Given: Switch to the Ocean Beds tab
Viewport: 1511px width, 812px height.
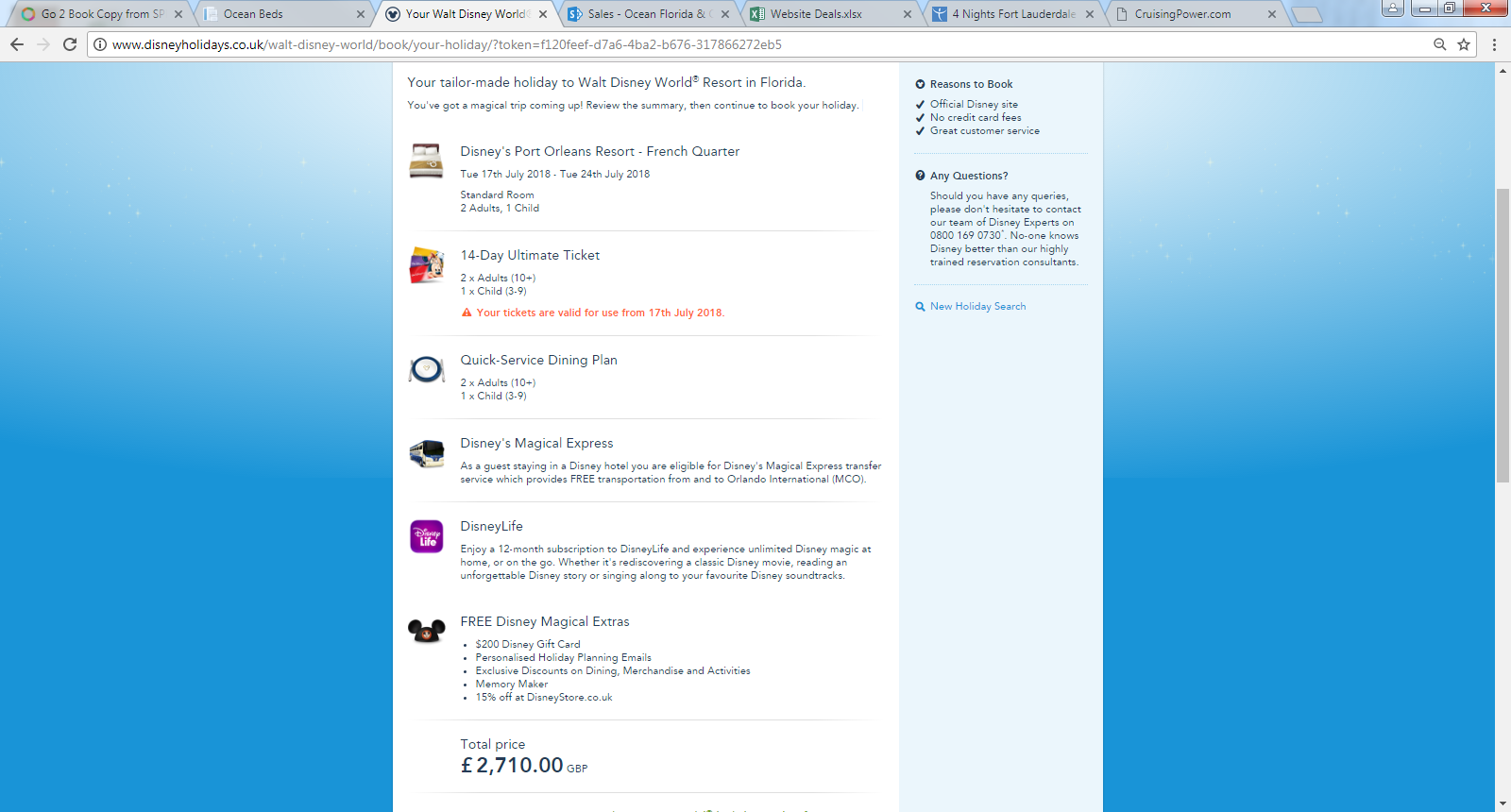Looking at the screenshot, I should tap(284, 14).
